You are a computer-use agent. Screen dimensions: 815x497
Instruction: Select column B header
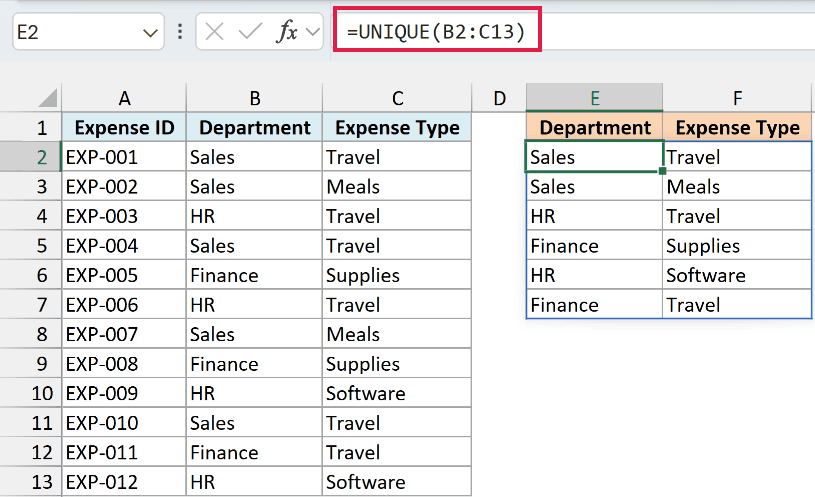pyautogui.click(x=254, y=98)
